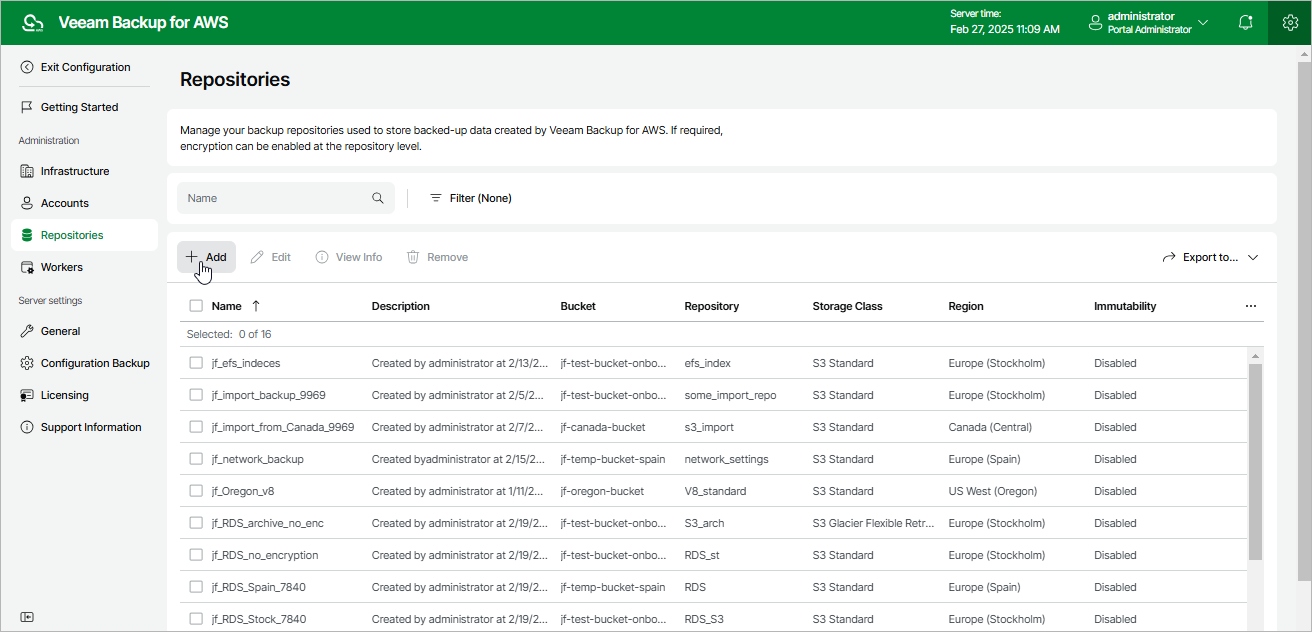Viewport: 1312px width, 632px height.
Task: Click the Add repository button
Action: coord(207,257)
